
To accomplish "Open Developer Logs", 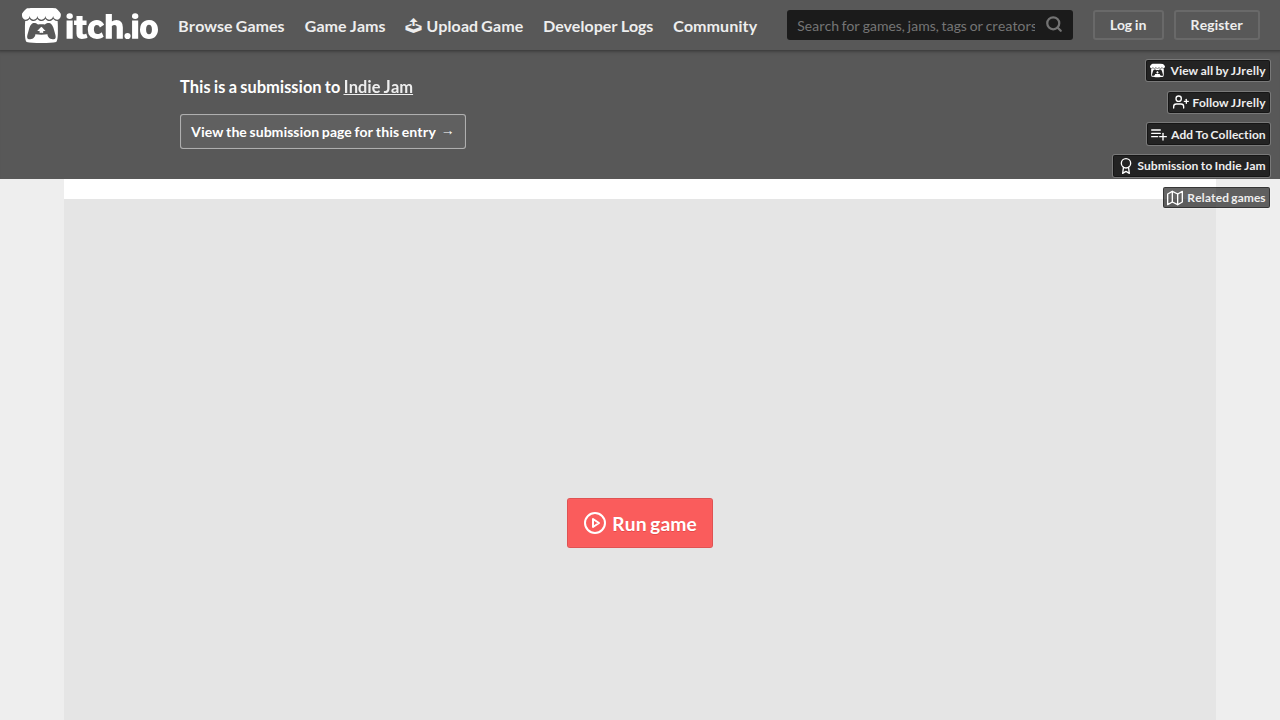I will click(x=598, y=26).
